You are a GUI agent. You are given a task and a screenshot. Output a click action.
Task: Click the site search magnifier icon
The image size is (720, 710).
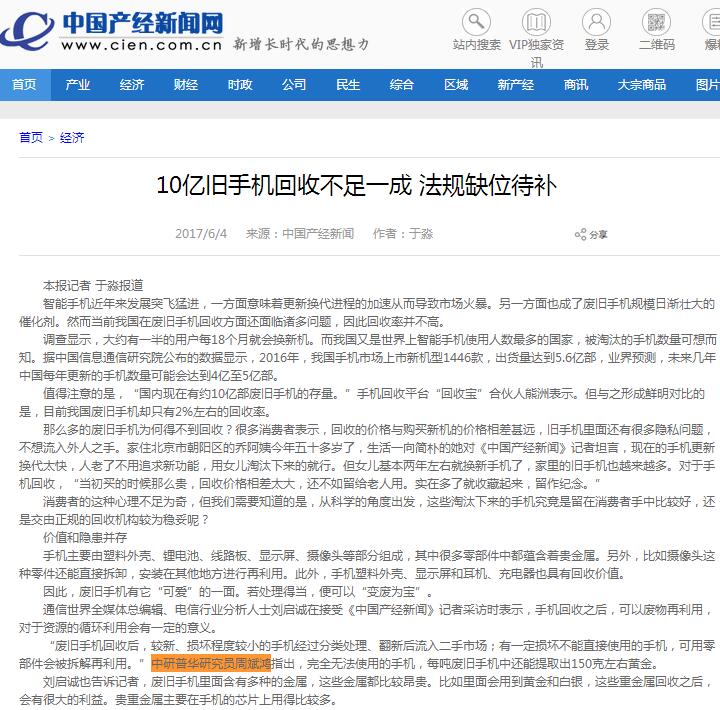pyautogui.click(x=476, y=22)
